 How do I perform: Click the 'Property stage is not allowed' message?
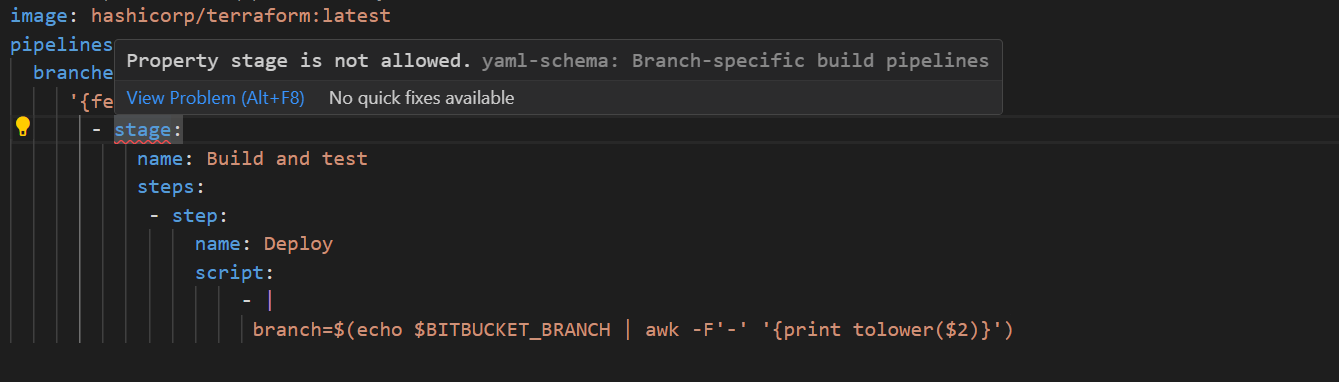pos(298,61)
